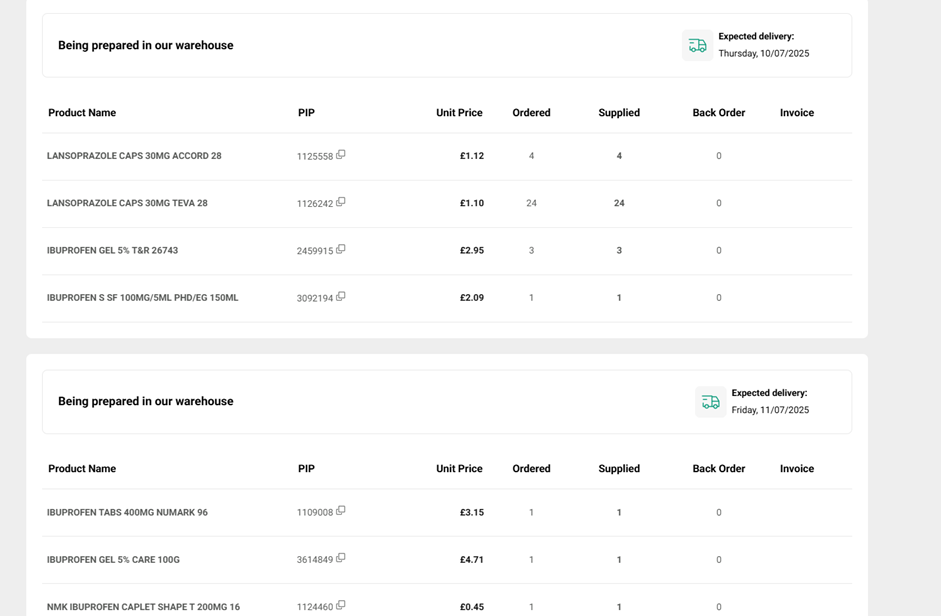The height and width of the screenshot is (616, 941).
Task: Copy PIP code 1109008 for Ibuprofen Numark
Action: coord(341,511)
